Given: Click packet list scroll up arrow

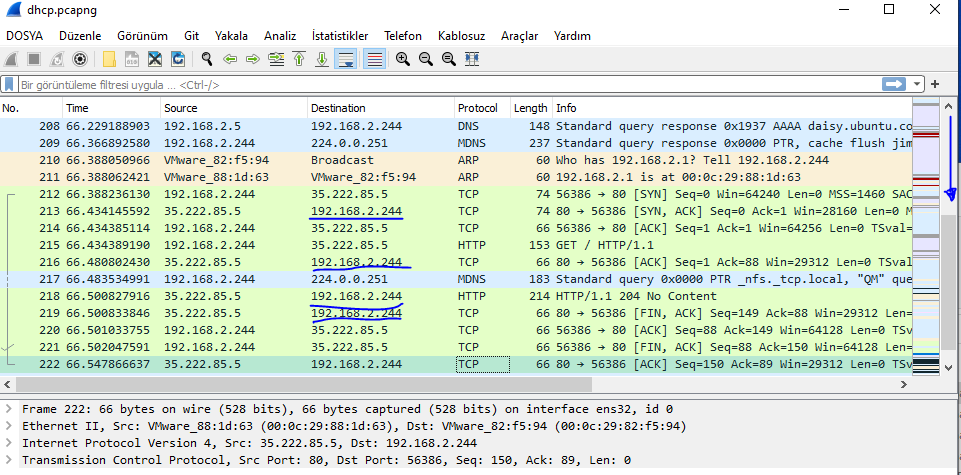Looking at the screenshot, I should pyautogui.click(x=948, y=105).
